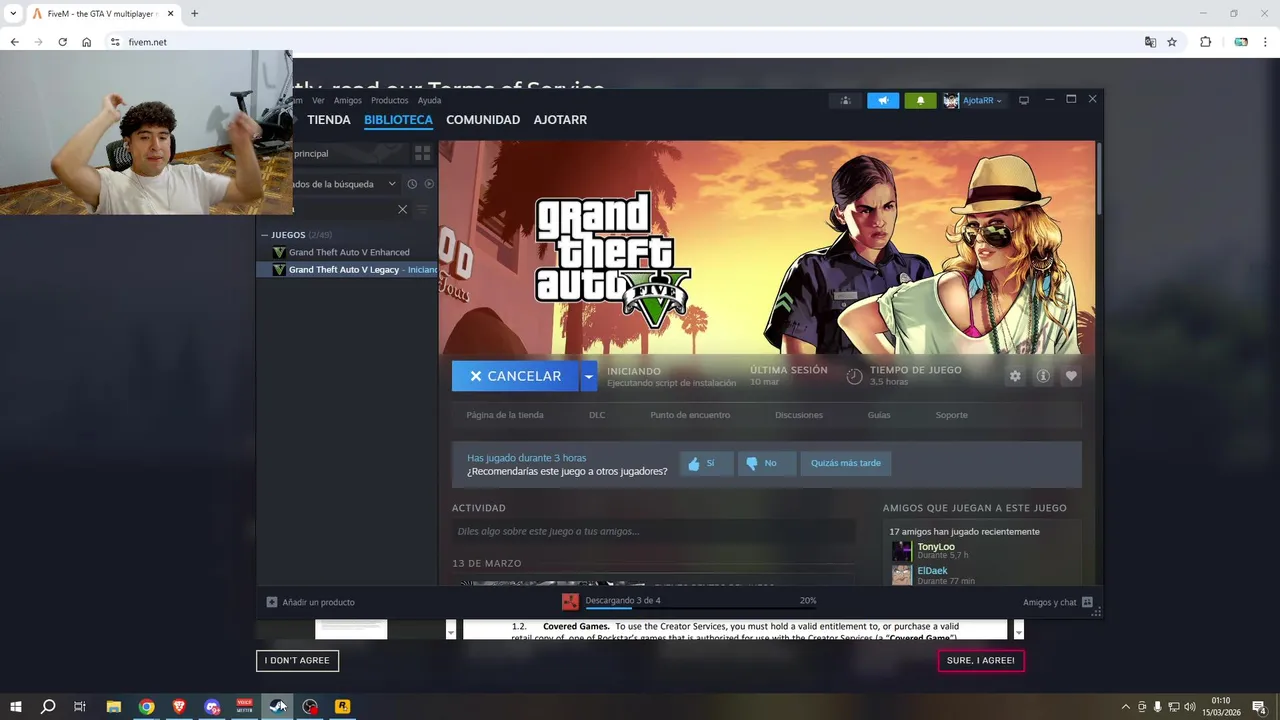This screenshot has height=720, width=1280.
Task: Bookmark fivem.net with the star icon
Action: pyautogui.click(x=1172, y=42)
